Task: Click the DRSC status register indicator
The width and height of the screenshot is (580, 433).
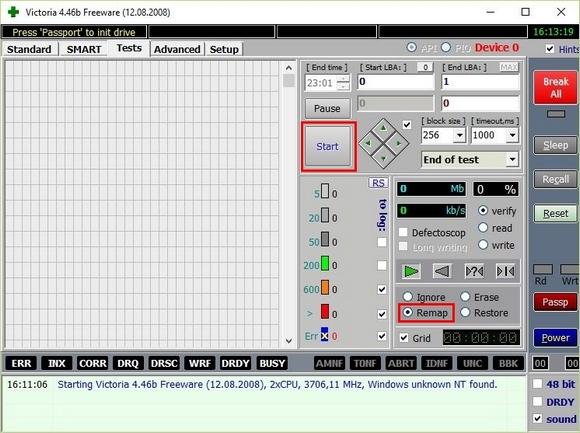Action: click(x=164, y=363)
